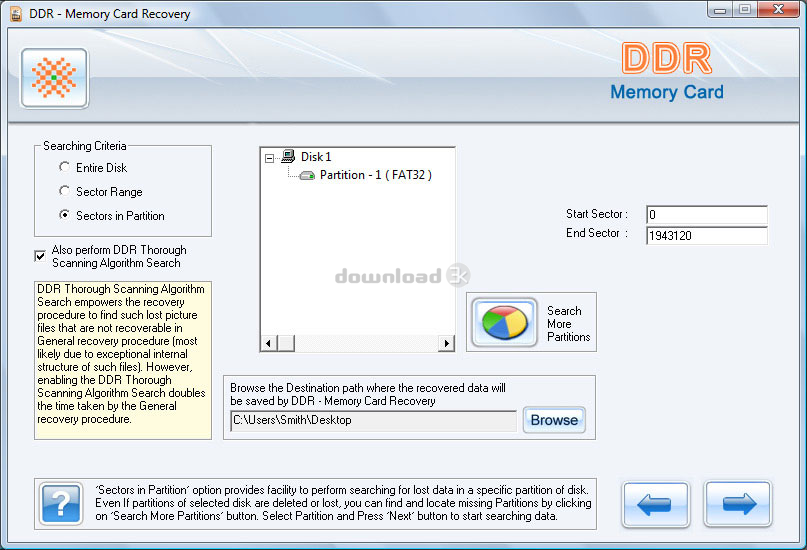Select the Sector Range radio option
The image size is (807, 550).
tap(64, 191)
